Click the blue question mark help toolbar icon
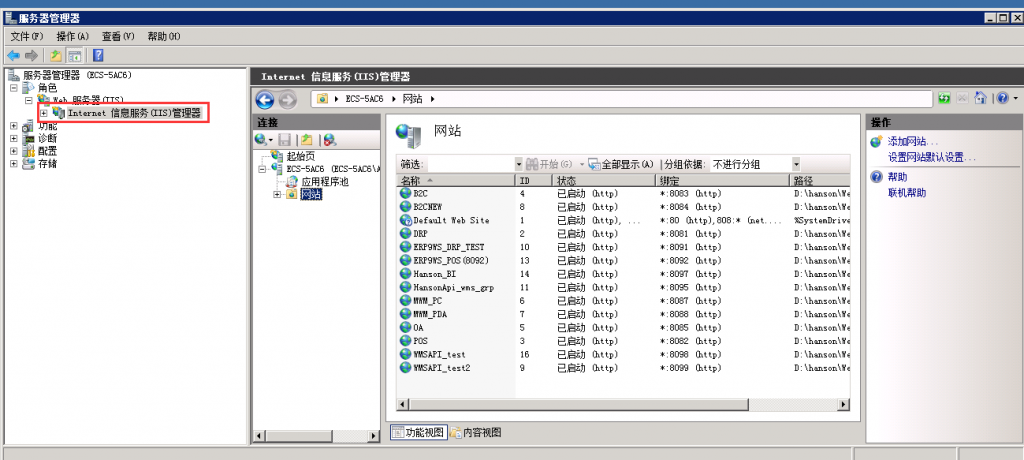This screenshot has width=1024, height=460. click(98, 56)
